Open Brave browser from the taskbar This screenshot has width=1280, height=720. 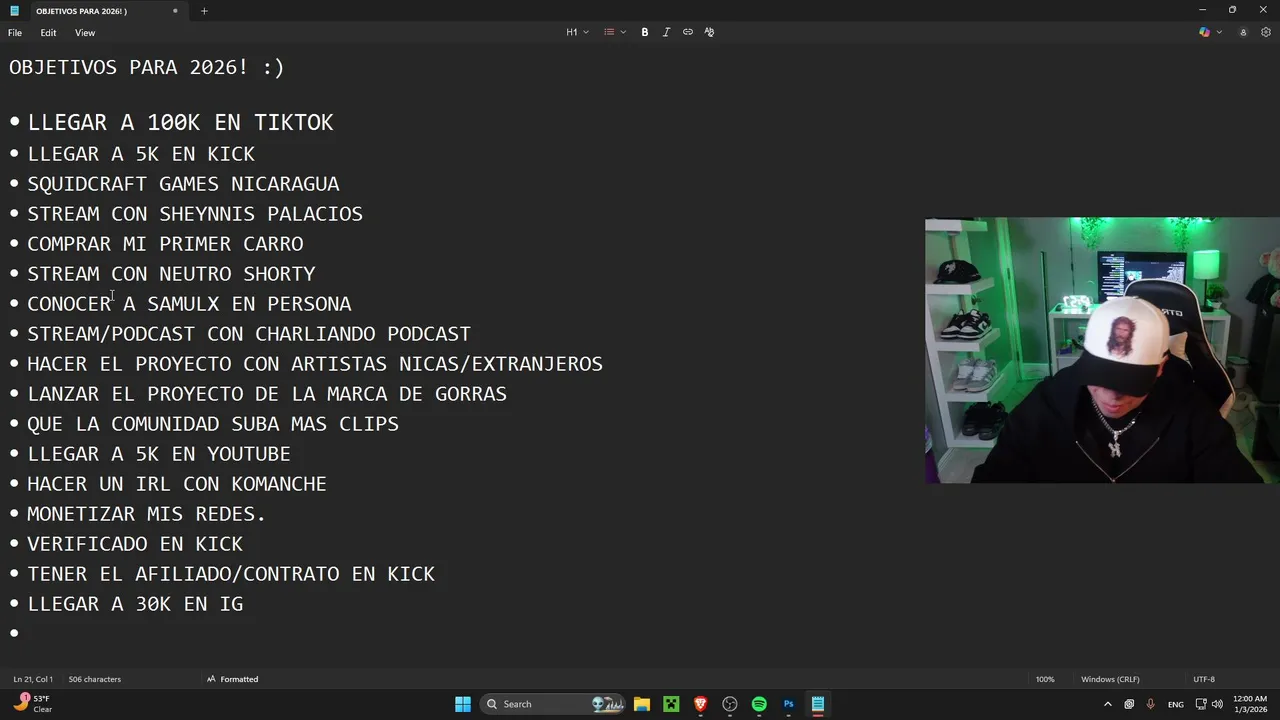[x=701, y=704]
